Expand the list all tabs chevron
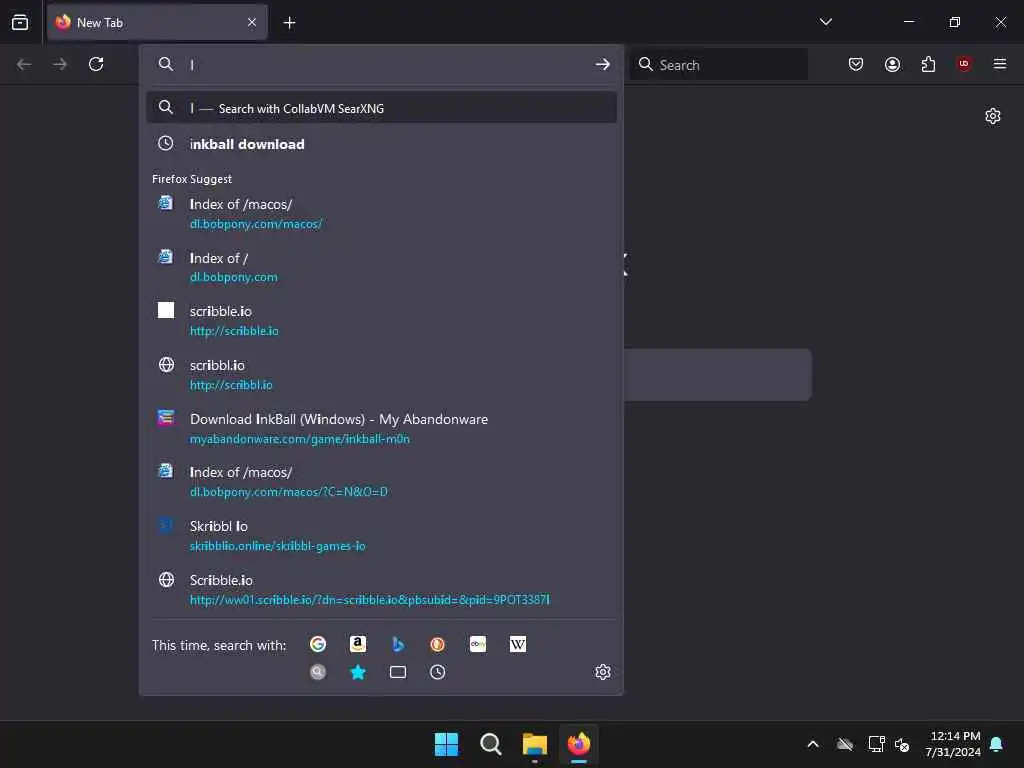Viewport: 1024px width, 768px height. pyautogui.click(x=825, y=22)
